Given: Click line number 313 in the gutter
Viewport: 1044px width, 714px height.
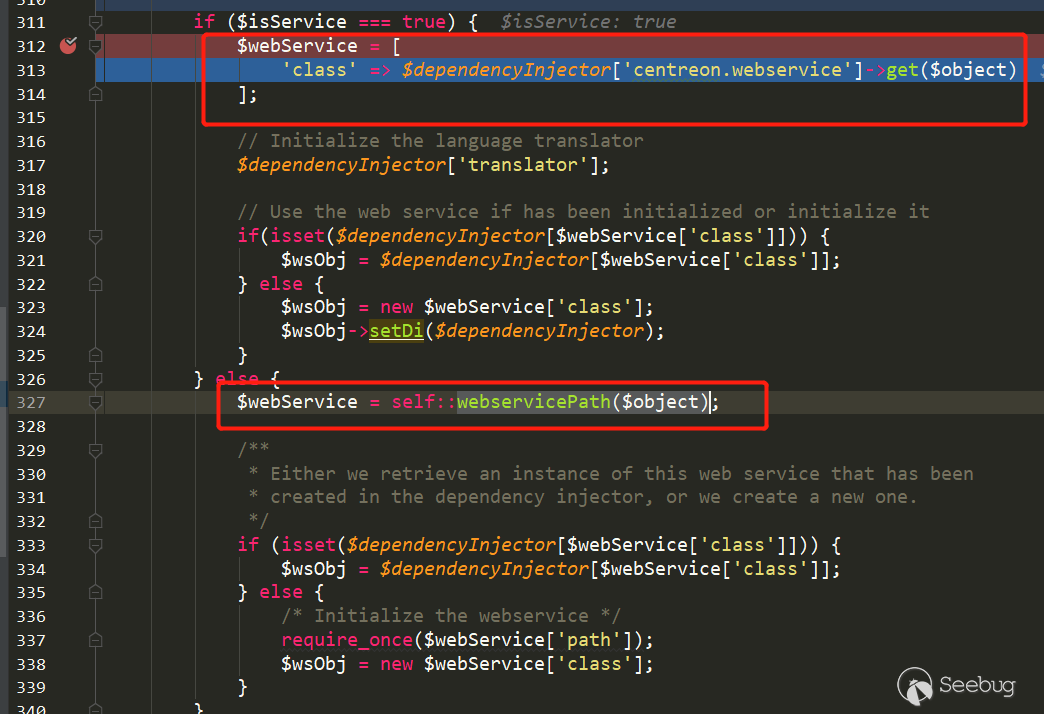Looking at the screenshot, I should click(x=31, y=71).
